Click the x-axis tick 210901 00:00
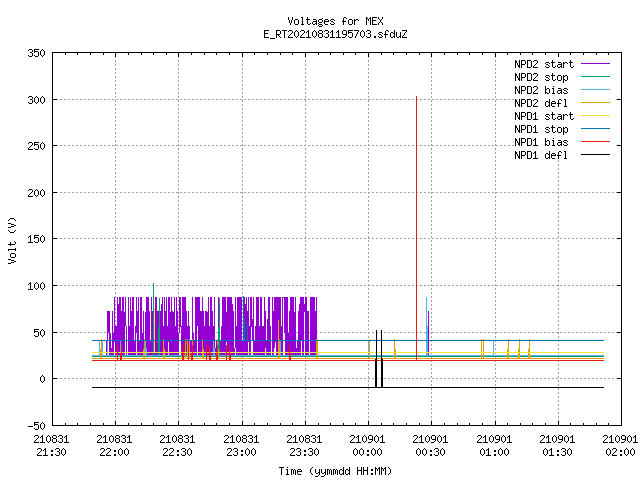Viewport: 640px width, 480px height. pyautogui.click(x=368, y=446)
